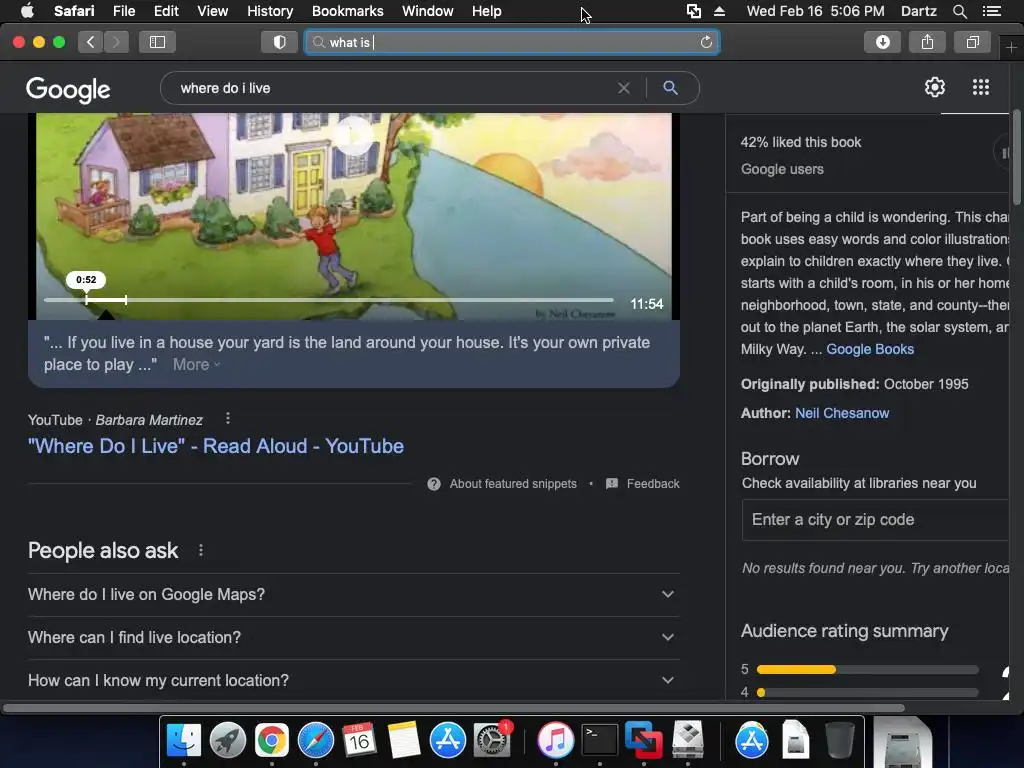Reload page using the refresh icon
Image resolution: width=1024 pixels, height=768 pixels.
coord(706,42)
